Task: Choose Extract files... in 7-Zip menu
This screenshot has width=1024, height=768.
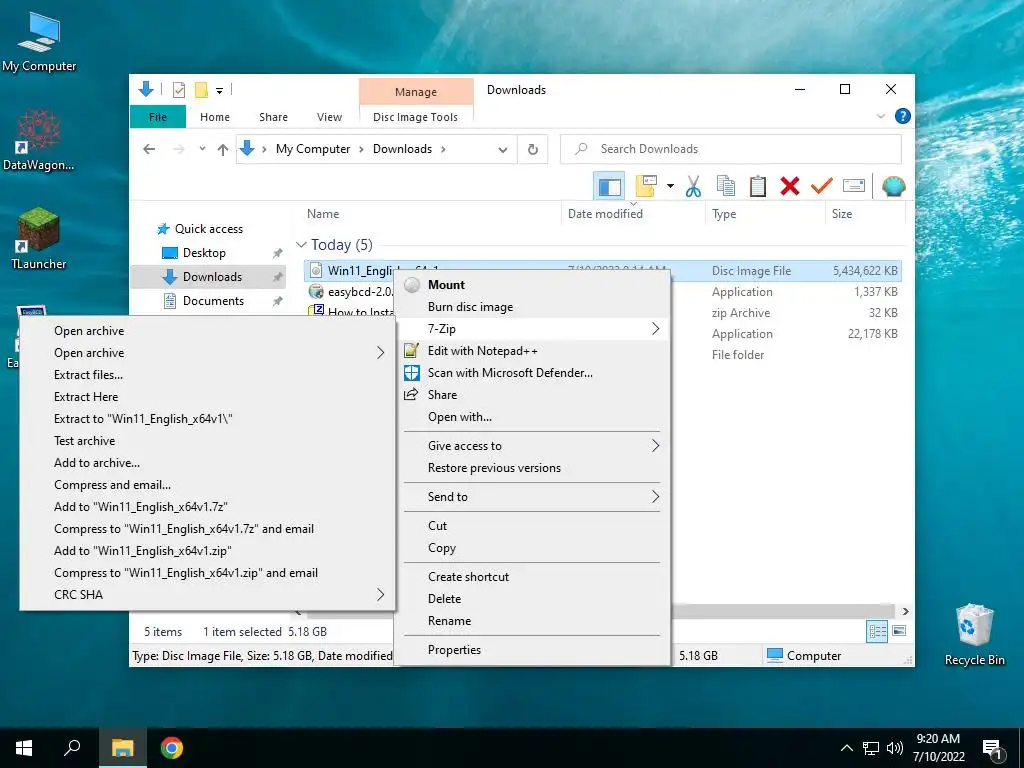Action: coord(208,375)
